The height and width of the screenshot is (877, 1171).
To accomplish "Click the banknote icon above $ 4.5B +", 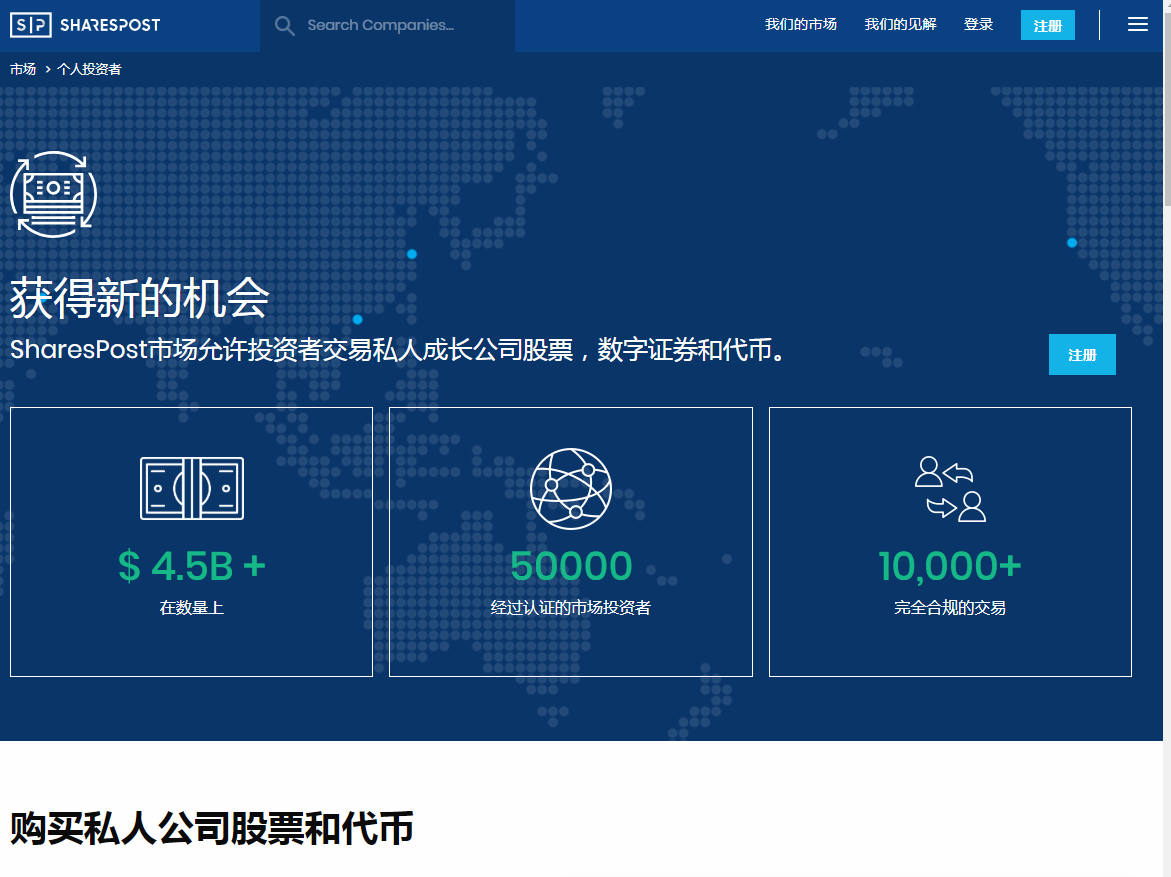I will pyautogui.click(x=192, y=489).
